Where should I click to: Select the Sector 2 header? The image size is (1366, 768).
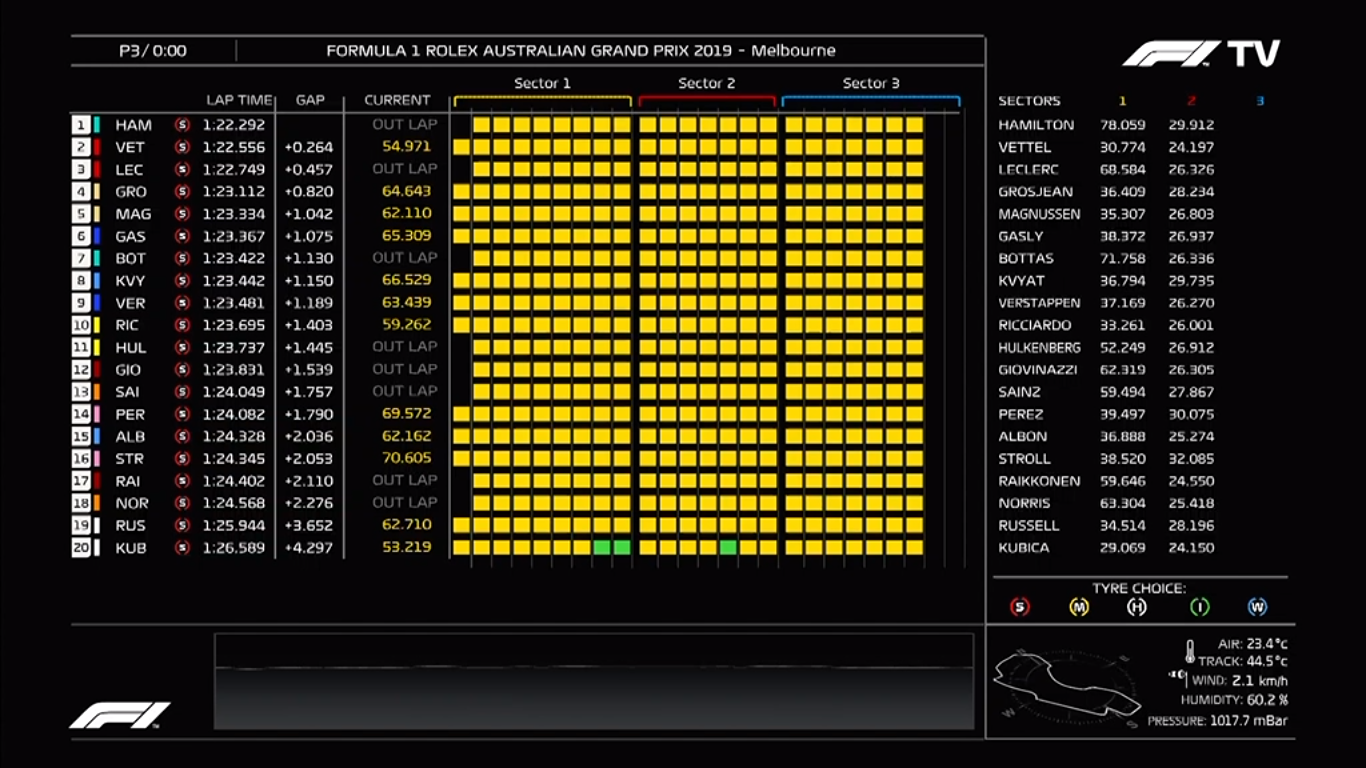(706, 83)
